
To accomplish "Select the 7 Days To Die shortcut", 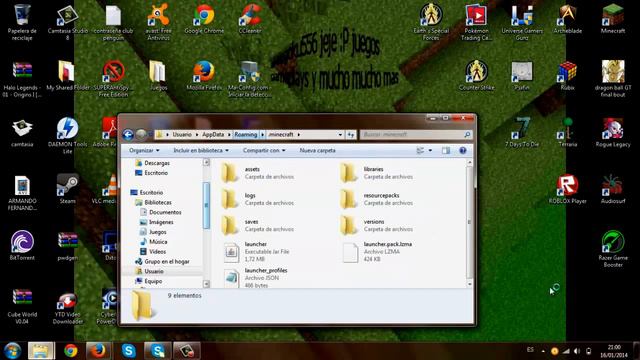I will (522, 132).
